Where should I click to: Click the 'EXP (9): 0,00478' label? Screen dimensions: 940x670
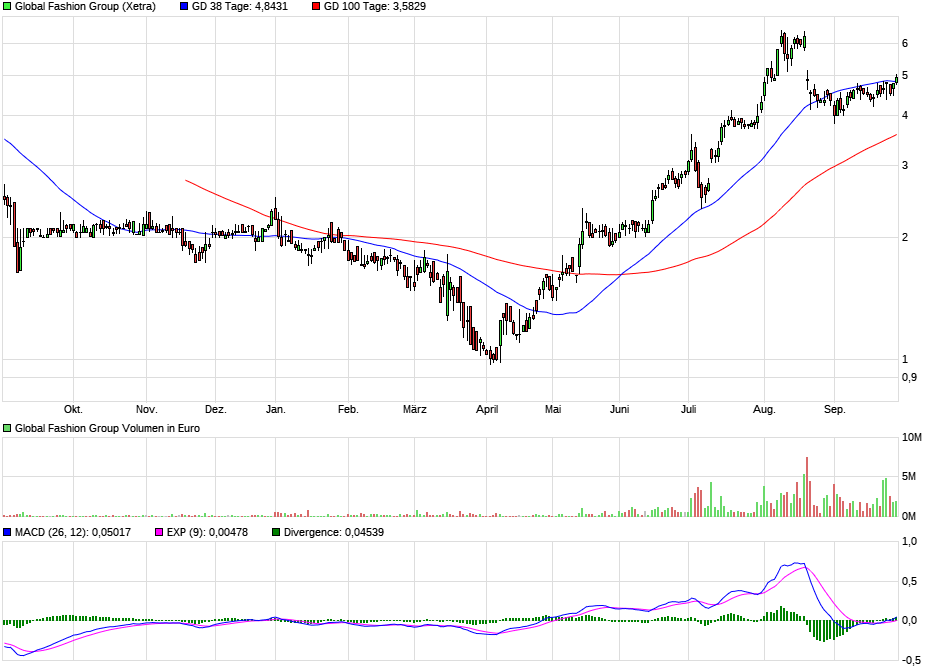(x=207, y=532)
